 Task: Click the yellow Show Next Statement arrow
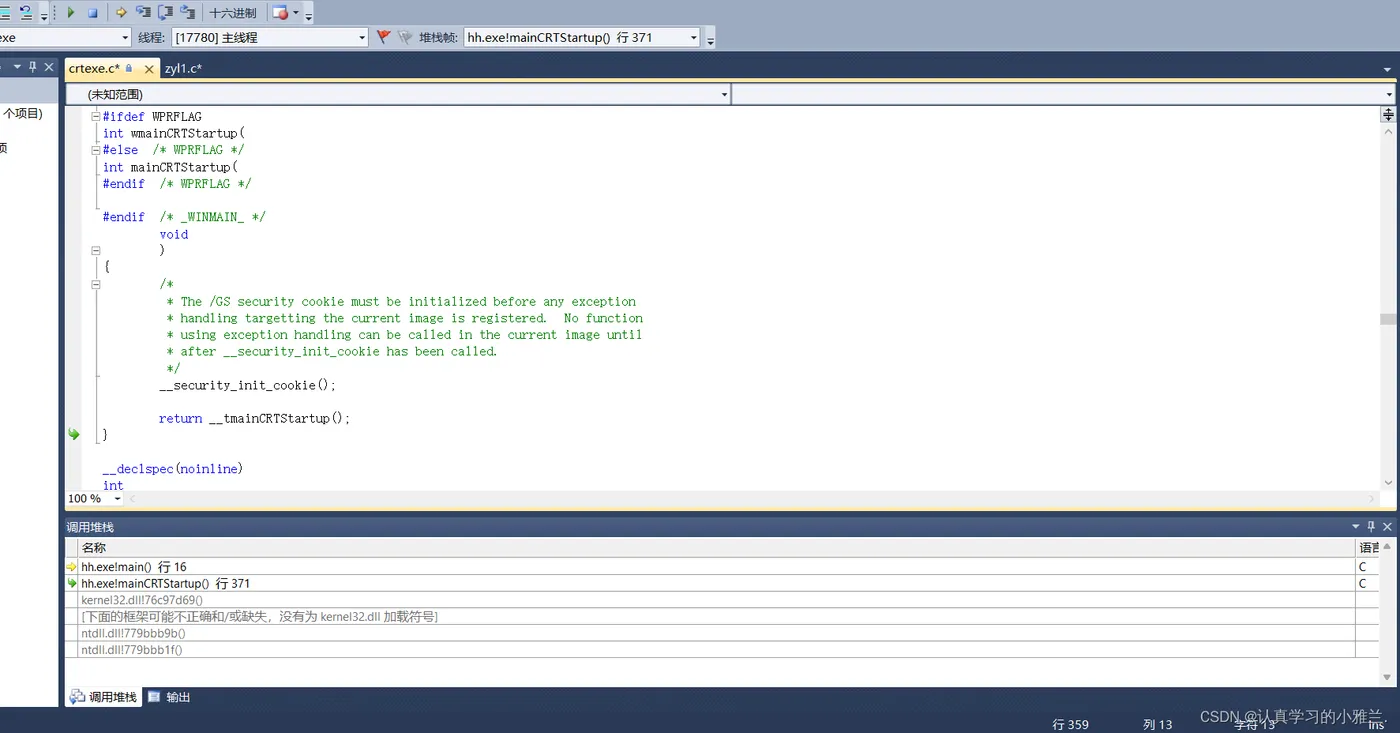[122, 13]
